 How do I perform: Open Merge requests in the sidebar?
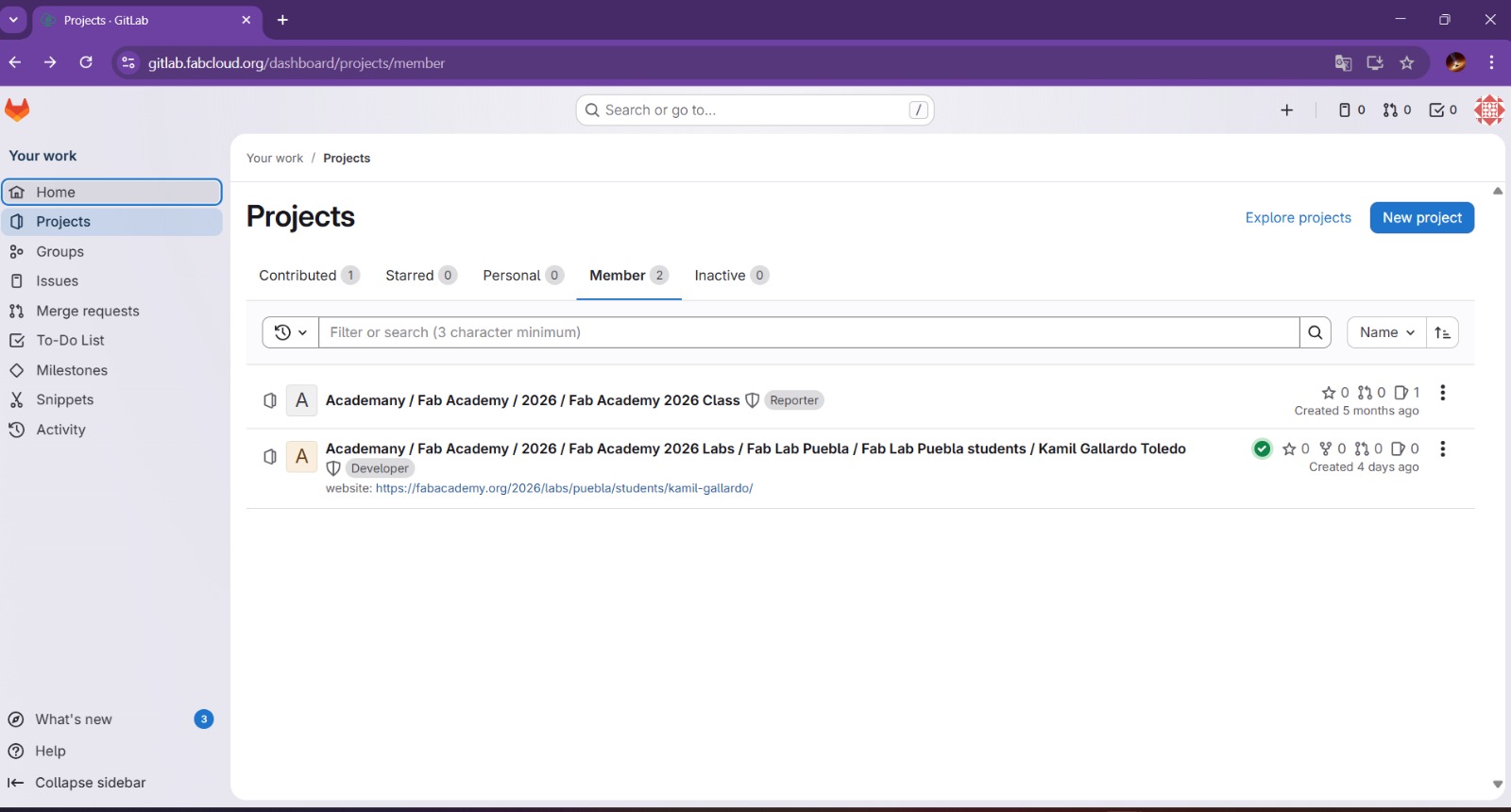point(111,311)
